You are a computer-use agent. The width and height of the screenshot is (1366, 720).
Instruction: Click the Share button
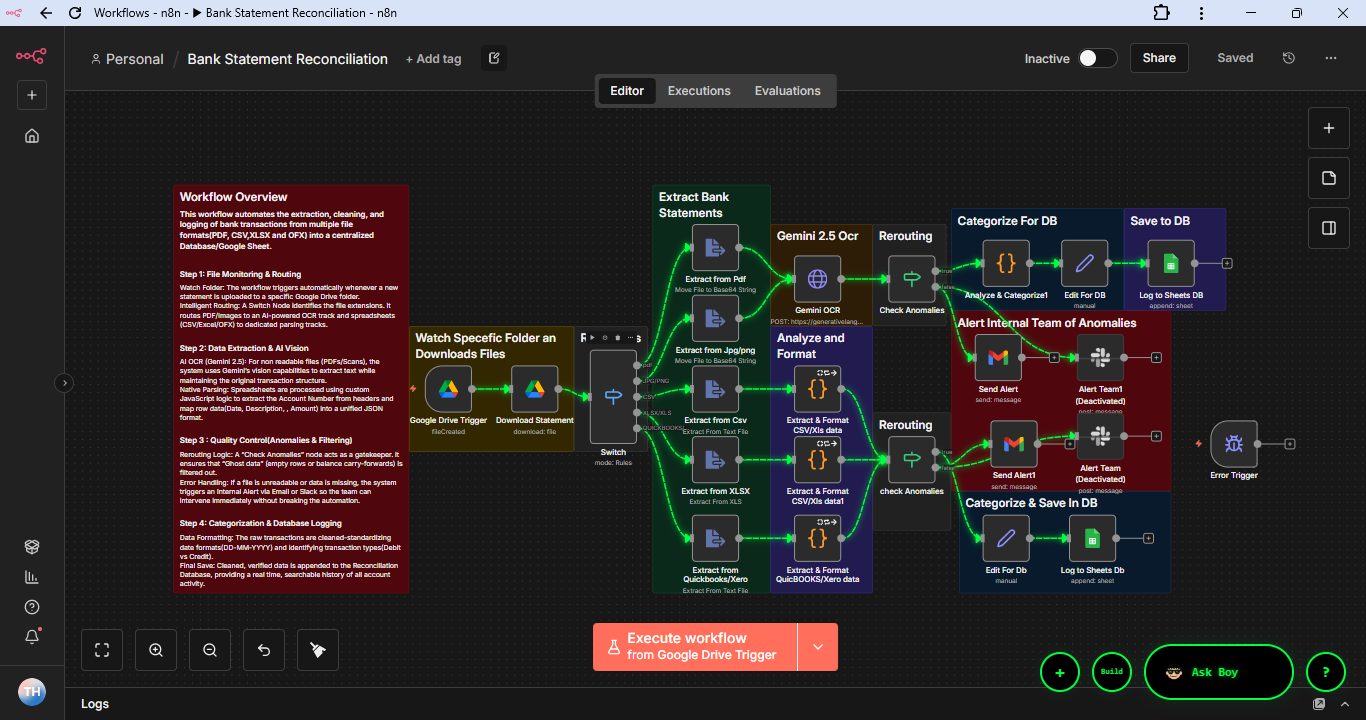tap(1159, 58)
